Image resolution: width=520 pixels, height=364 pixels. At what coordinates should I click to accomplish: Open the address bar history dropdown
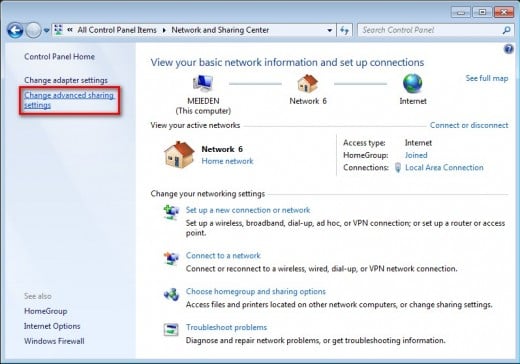click(330, 30)
